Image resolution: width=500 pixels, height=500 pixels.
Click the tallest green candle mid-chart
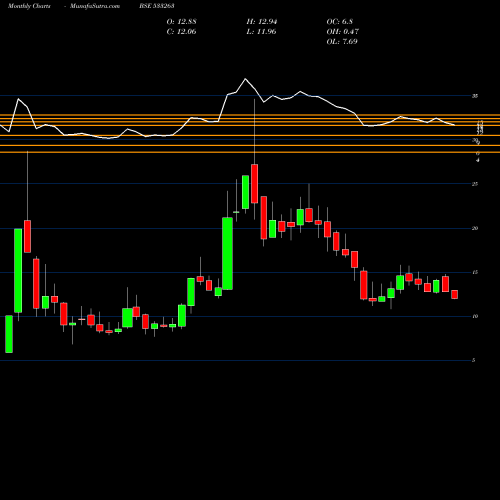tap(228, 253)
